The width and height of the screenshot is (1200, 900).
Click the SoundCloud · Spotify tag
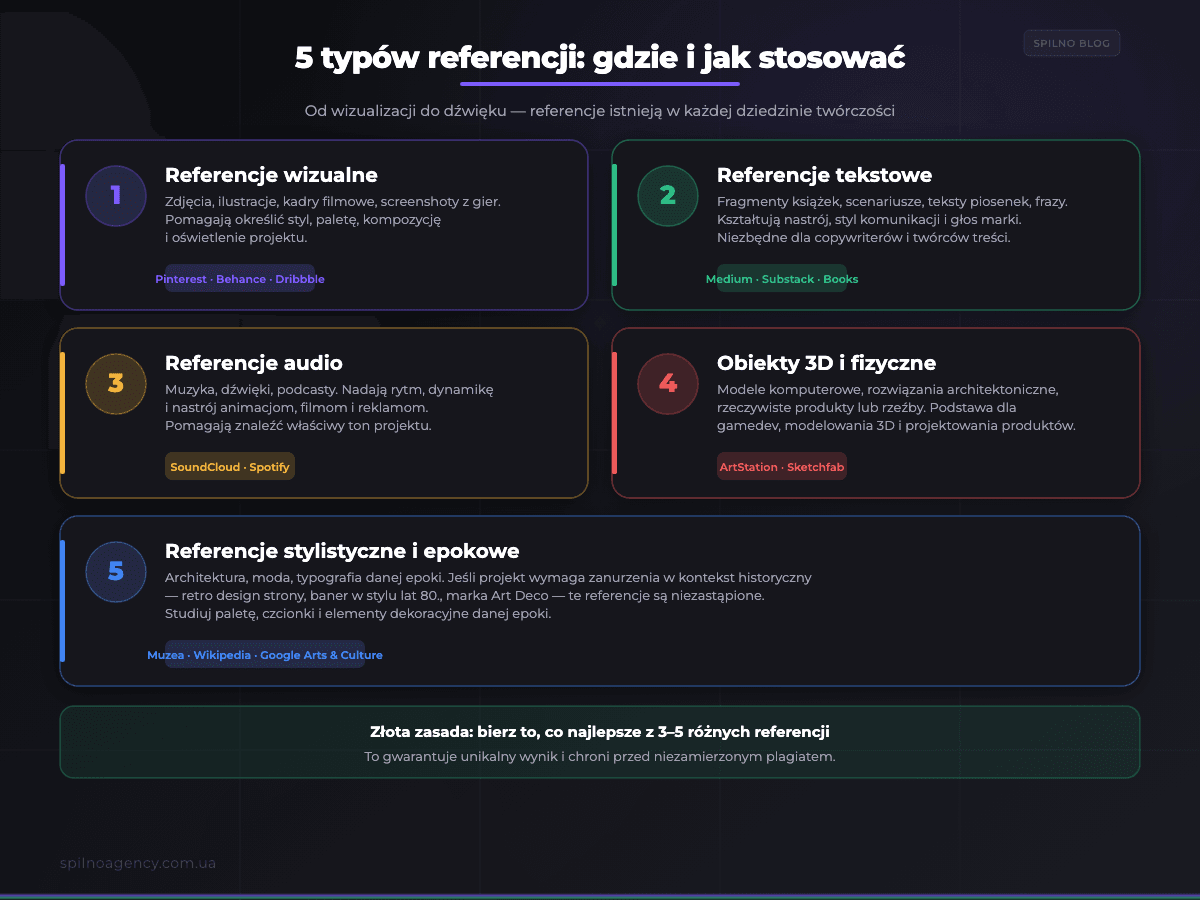230,467
